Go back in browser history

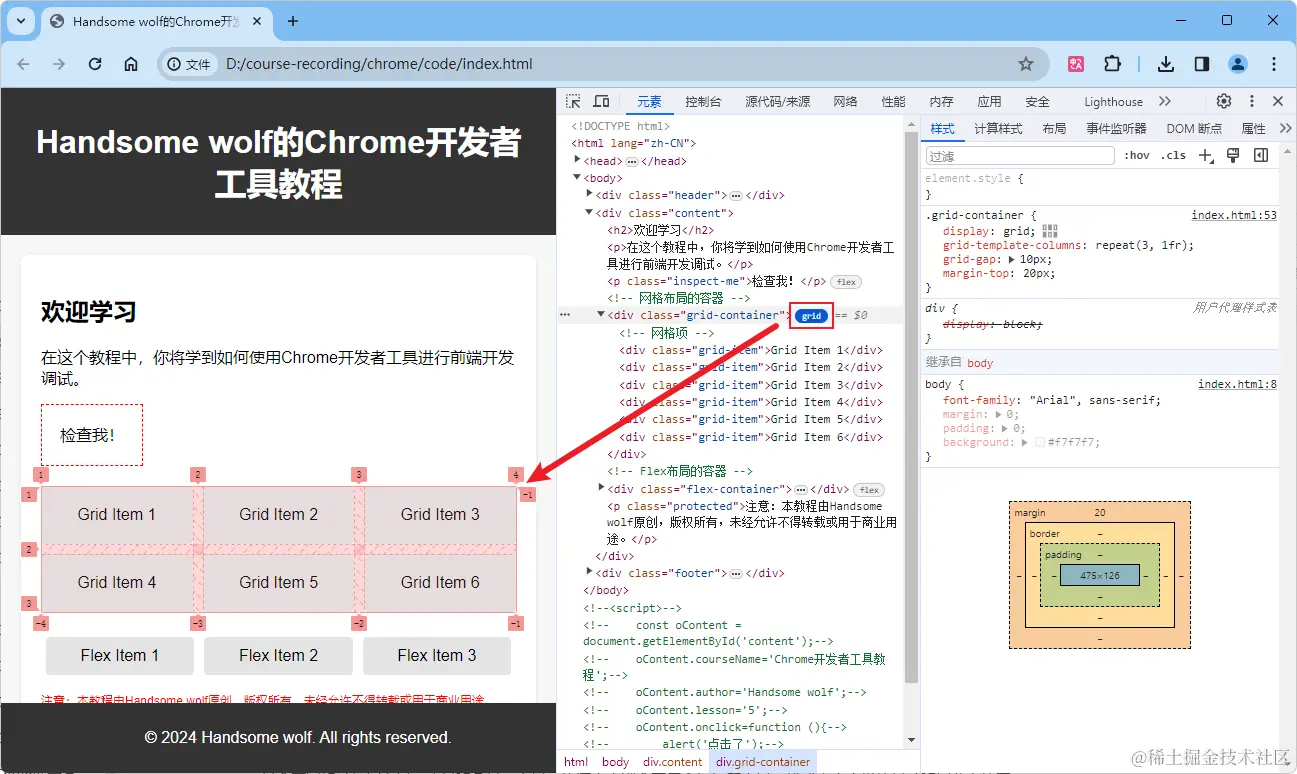[23, 64]
